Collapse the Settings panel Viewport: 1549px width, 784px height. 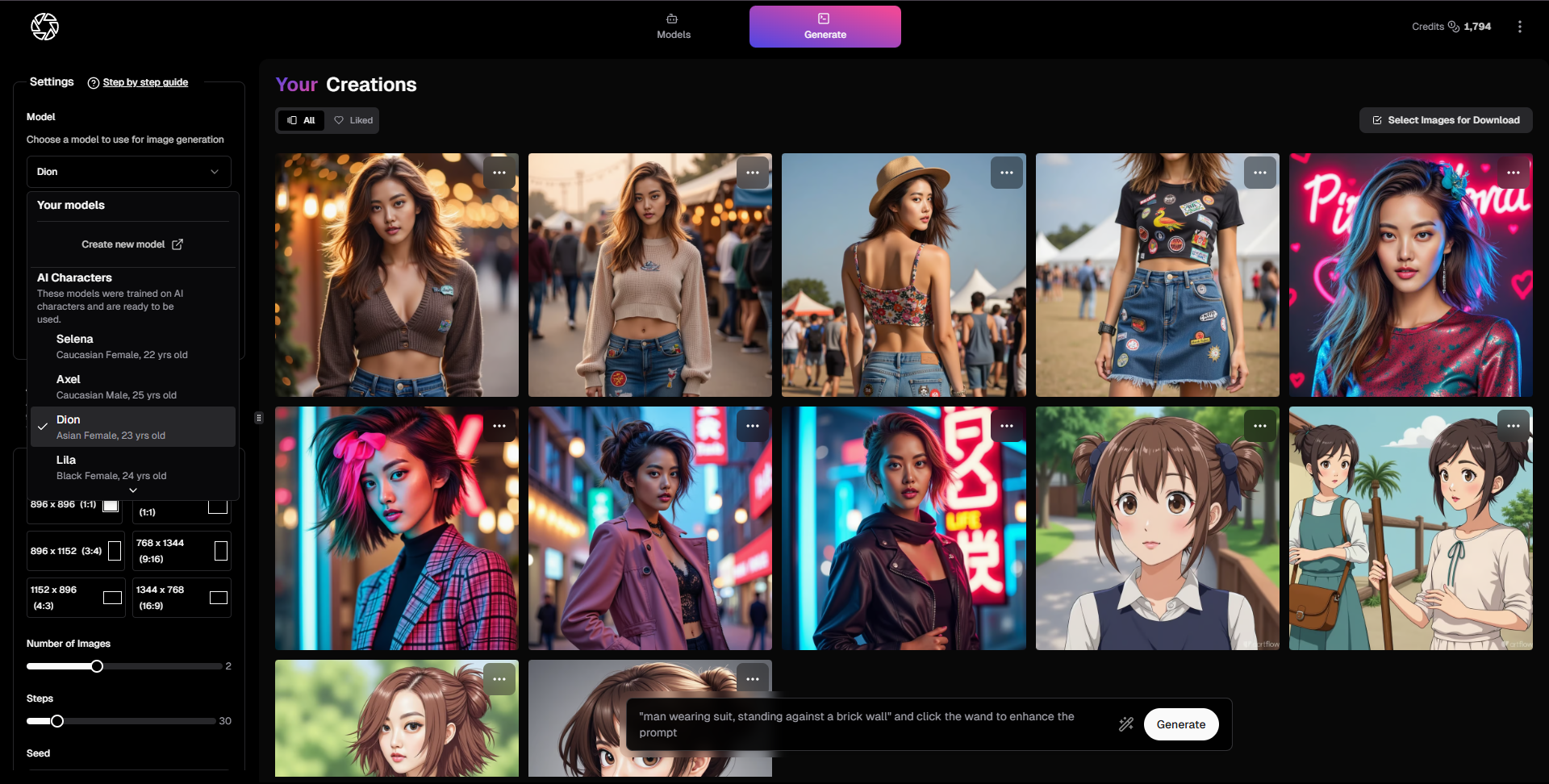click(259, 418)
